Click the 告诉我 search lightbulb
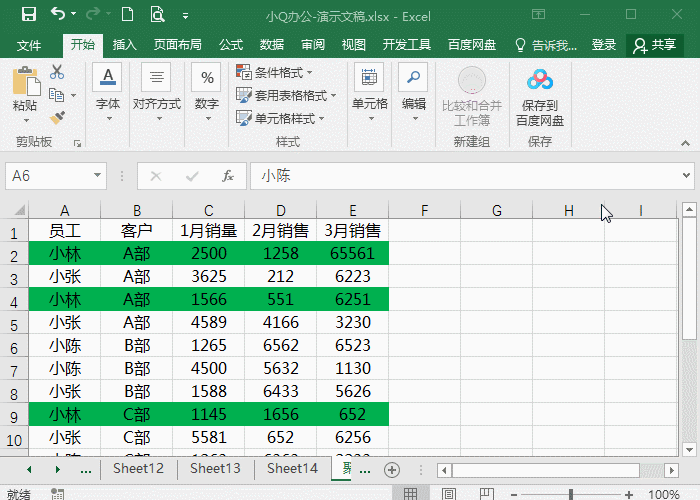700x500 pixels. [520, 45]
